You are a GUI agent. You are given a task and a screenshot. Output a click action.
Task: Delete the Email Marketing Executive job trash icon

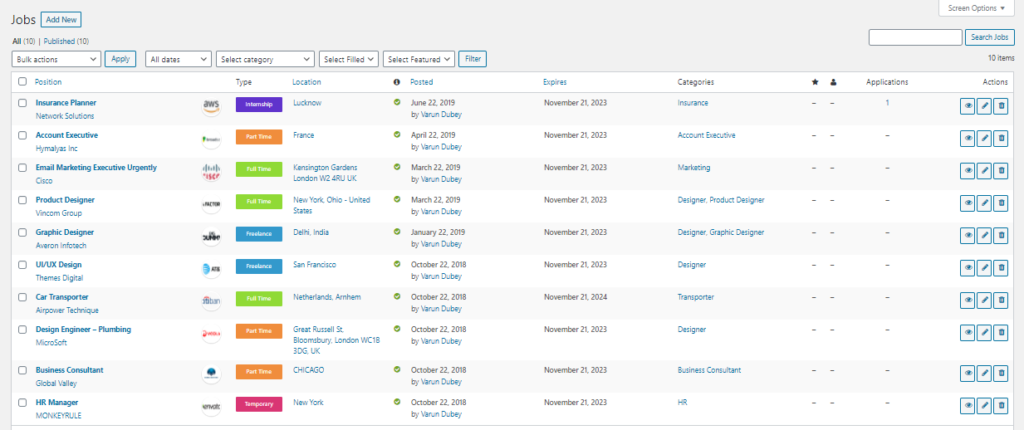click(1000, 171)
